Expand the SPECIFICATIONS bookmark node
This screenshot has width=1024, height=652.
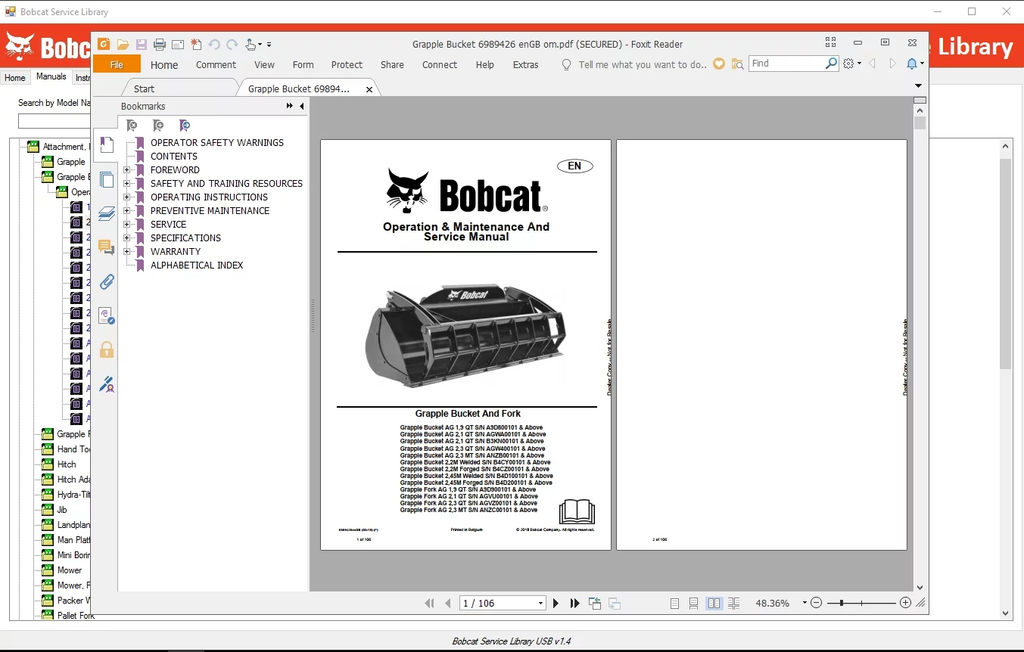coord(127,238)
